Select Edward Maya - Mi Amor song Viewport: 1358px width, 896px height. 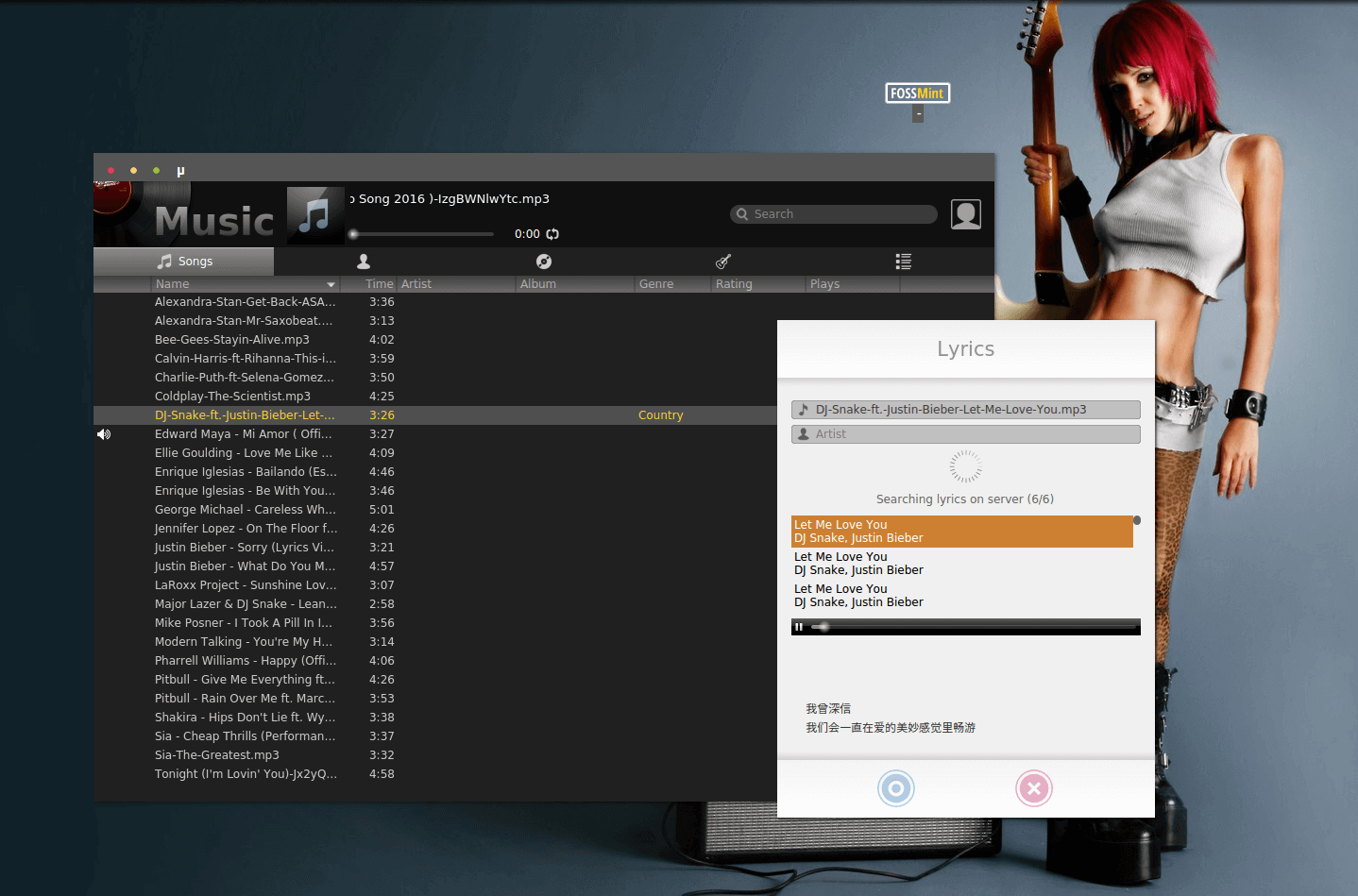(244, 434)
